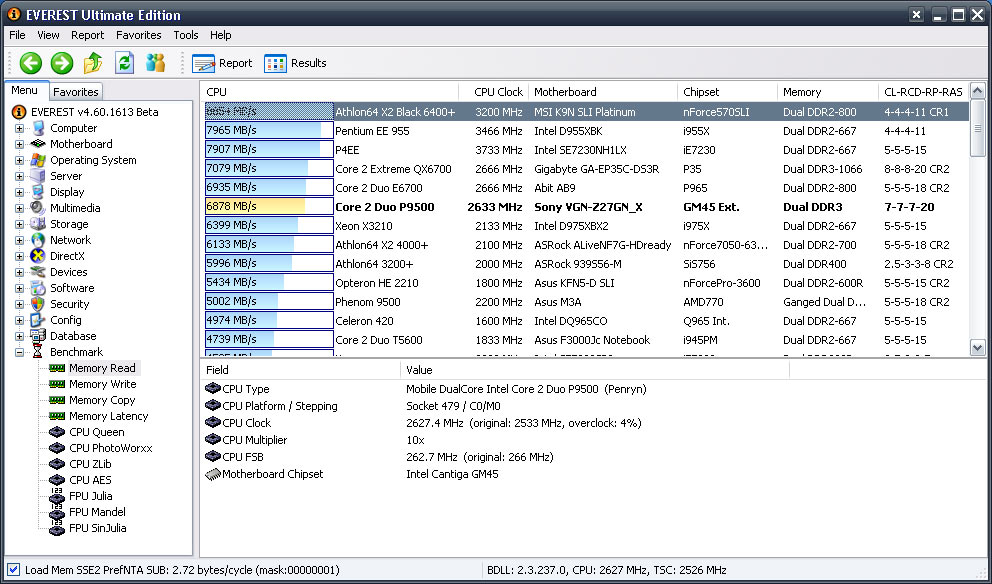Image resolution: width=992 pixels, height=584 pixels.
Task: Switch to the Menu tab
Action: point(25,90)
